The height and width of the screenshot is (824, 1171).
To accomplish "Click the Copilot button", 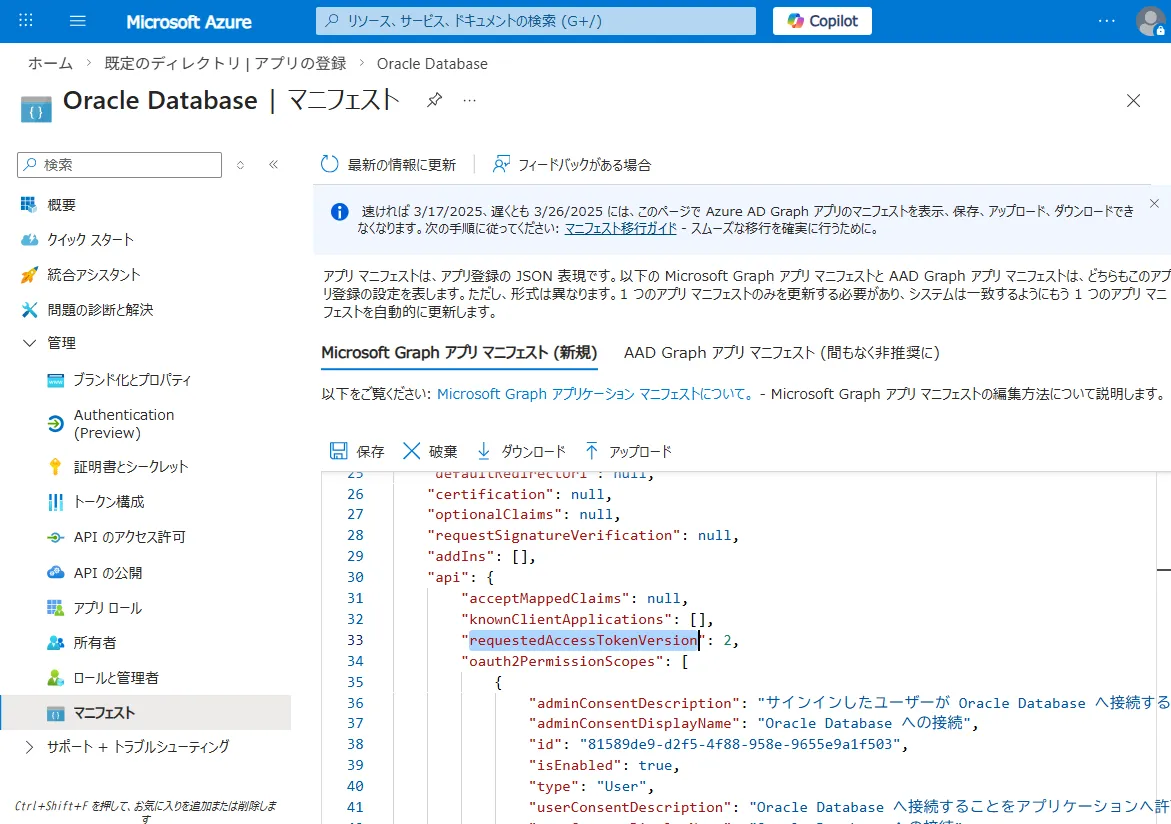I will pyautogui.click(x=822, y=21).
